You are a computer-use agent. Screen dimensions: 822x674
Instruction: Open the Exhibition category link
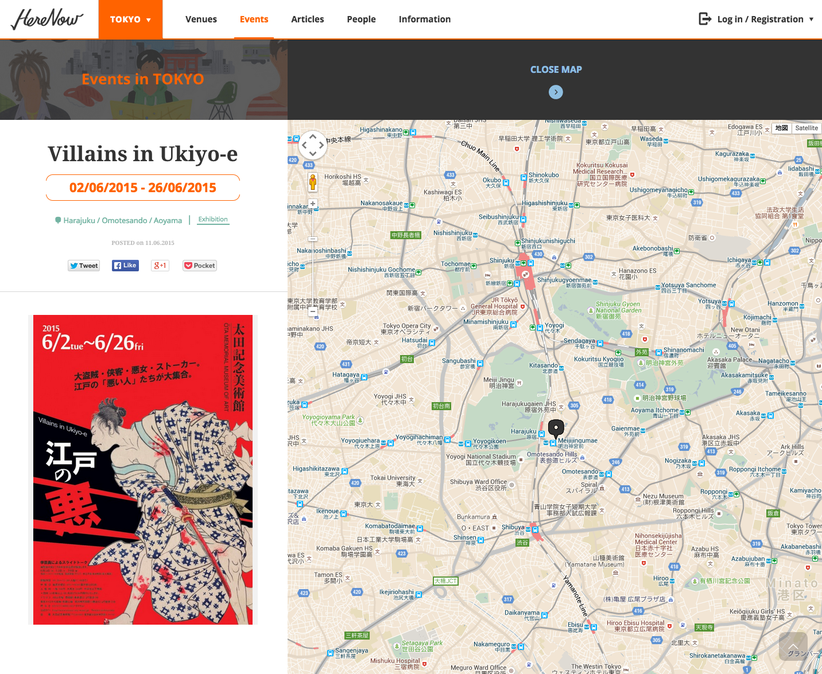pos(213,220)
